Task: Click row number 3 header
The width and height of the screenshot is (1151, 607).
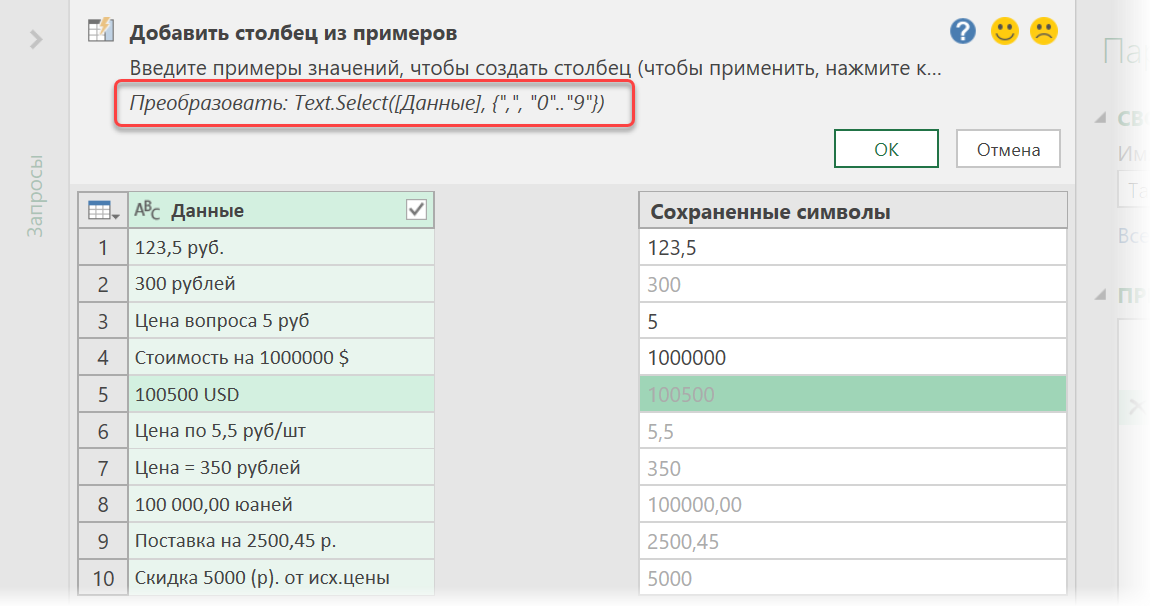Action: [x=103, y=320]
